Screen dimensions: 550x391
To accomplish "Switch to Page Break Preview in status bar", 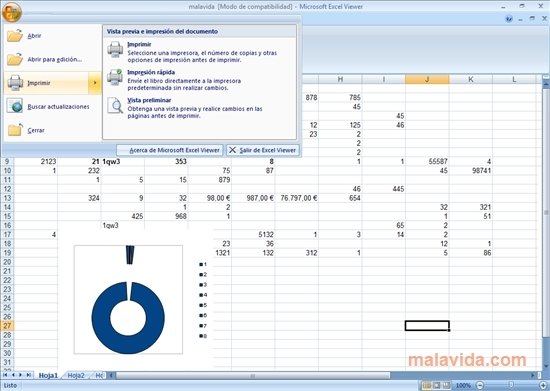I will 447,385.
